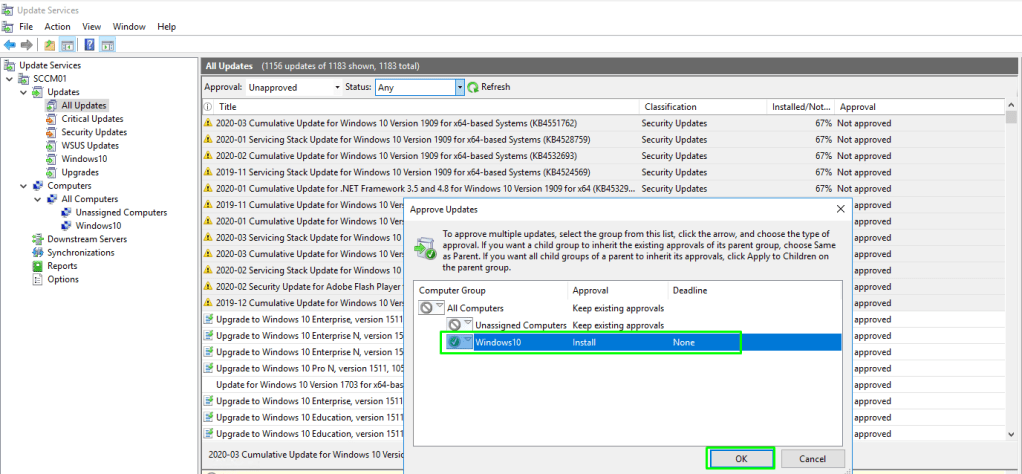Open the Status filter dropdown
This screenshot has height=474, width=1022.
tap(460, 88)
